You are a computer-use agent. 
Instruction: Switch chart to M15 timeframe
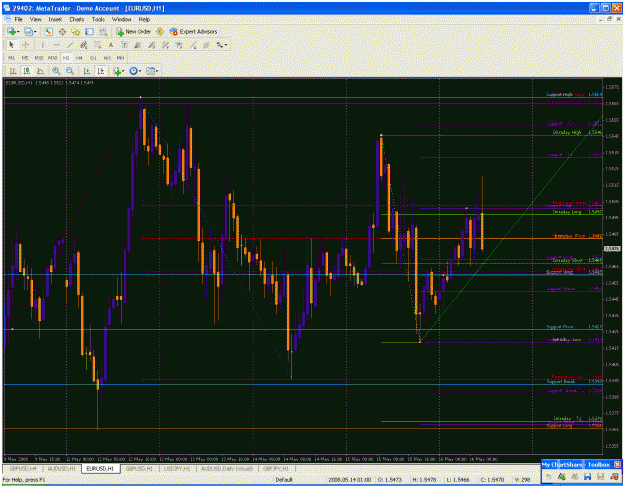pos(39,58)
